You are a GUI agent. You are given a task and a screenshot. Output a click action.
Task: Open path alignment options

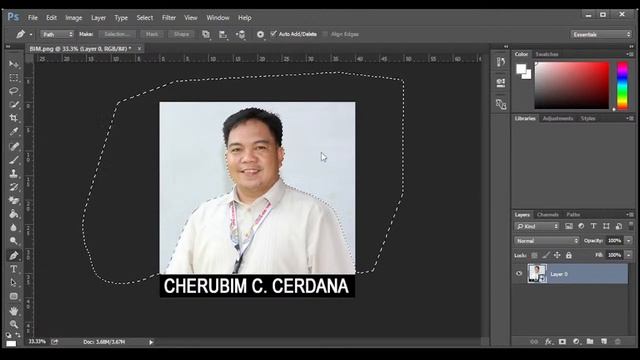223,35
